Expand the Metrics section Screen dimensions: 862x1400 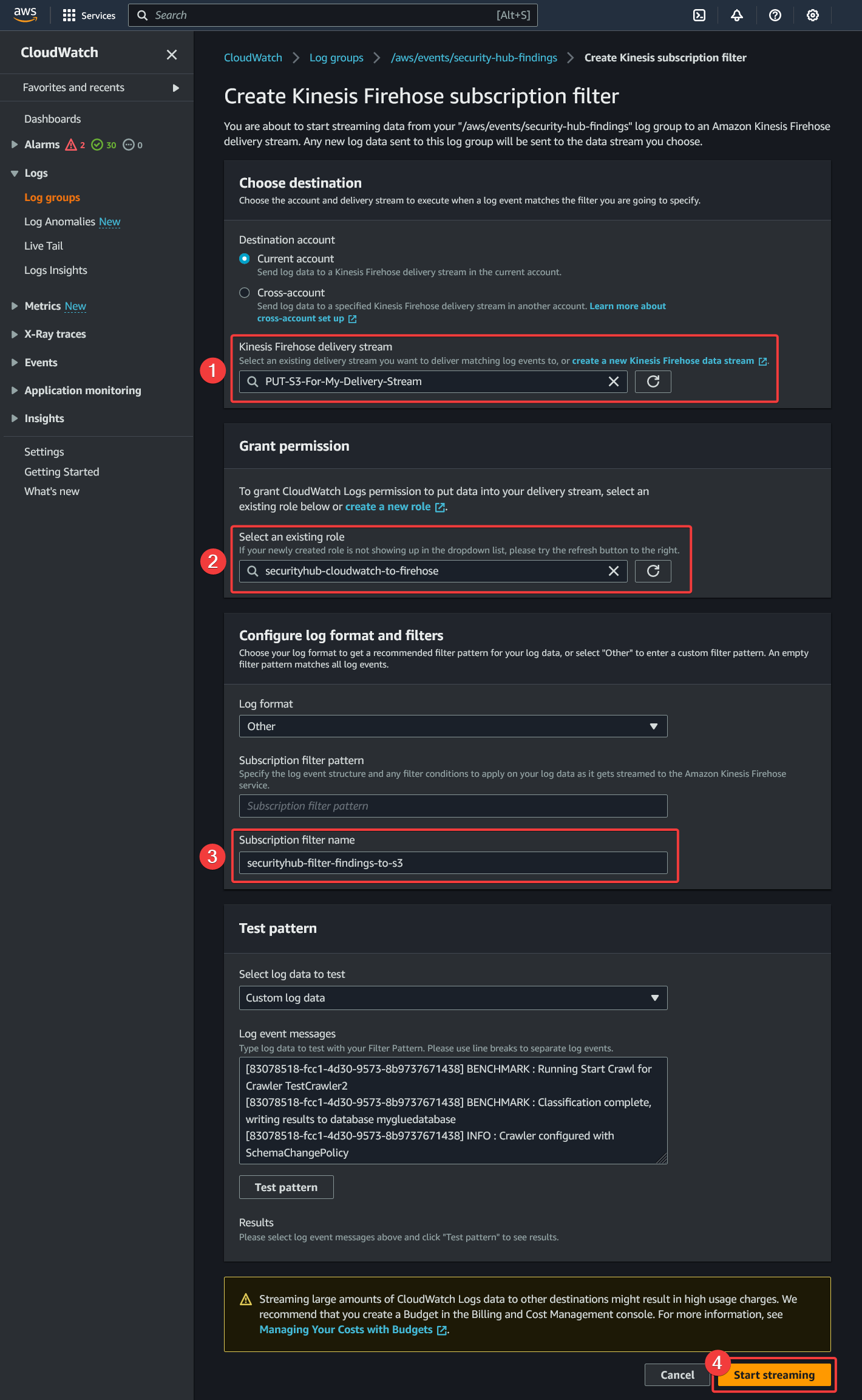(x=15, y=306)
